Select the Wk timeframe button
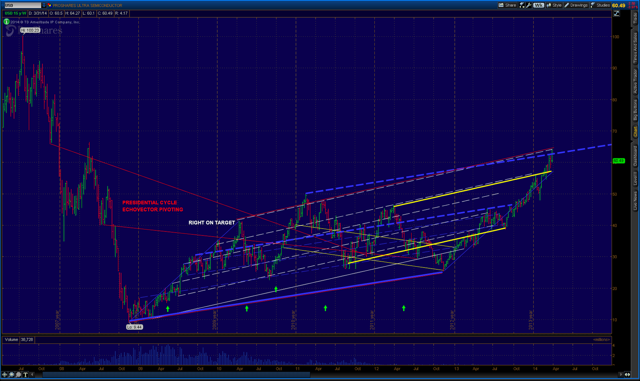 pyautogui.click(x=538, y=5)
